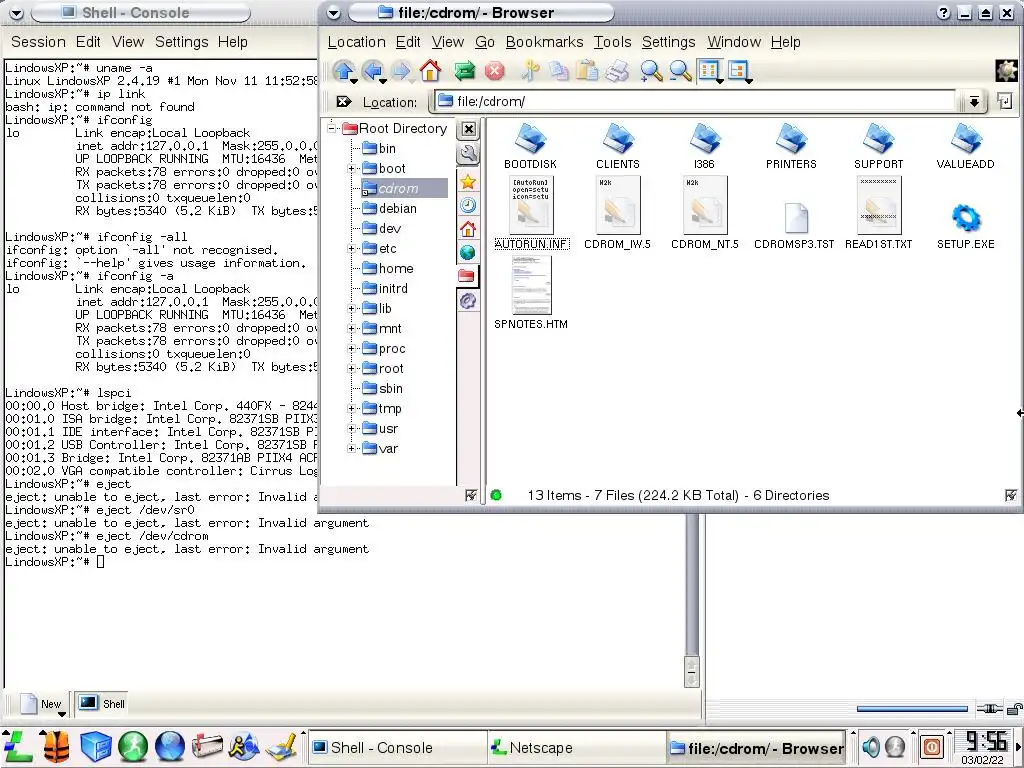Reload the cdrom folder view

pyautogui.click(x=464, y=71)
